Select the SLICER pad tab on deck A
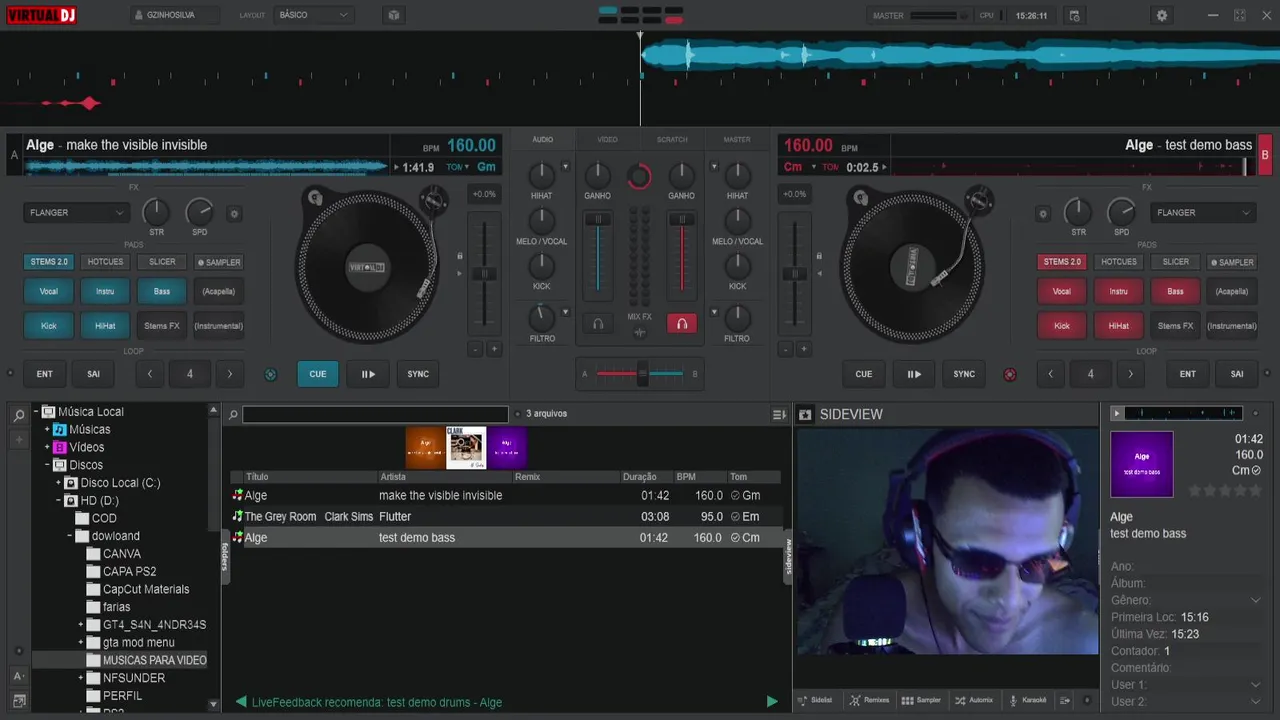Screen dimensions: 1280x720 pyautogui.click(x=162, y=262)
